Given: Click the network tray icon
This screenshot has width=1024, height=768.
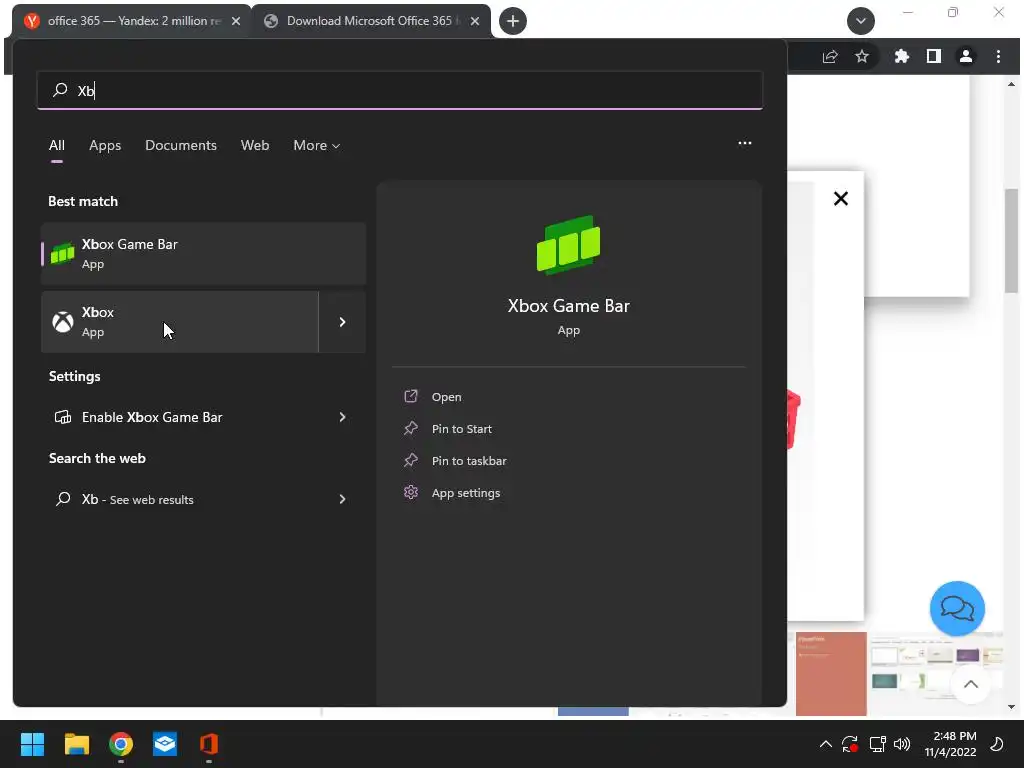Looking at the screenshot, I should tap(877, 744).
